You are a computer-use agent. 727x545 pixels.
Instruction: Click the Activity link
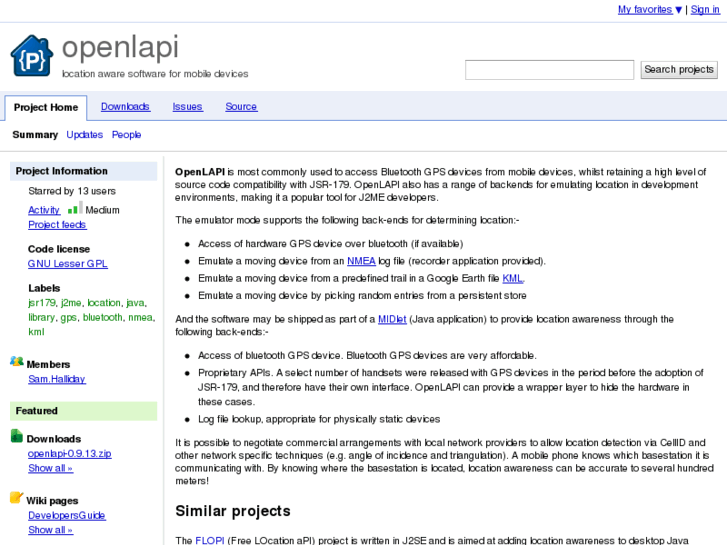pyautogui.click(x=44, y=210)
